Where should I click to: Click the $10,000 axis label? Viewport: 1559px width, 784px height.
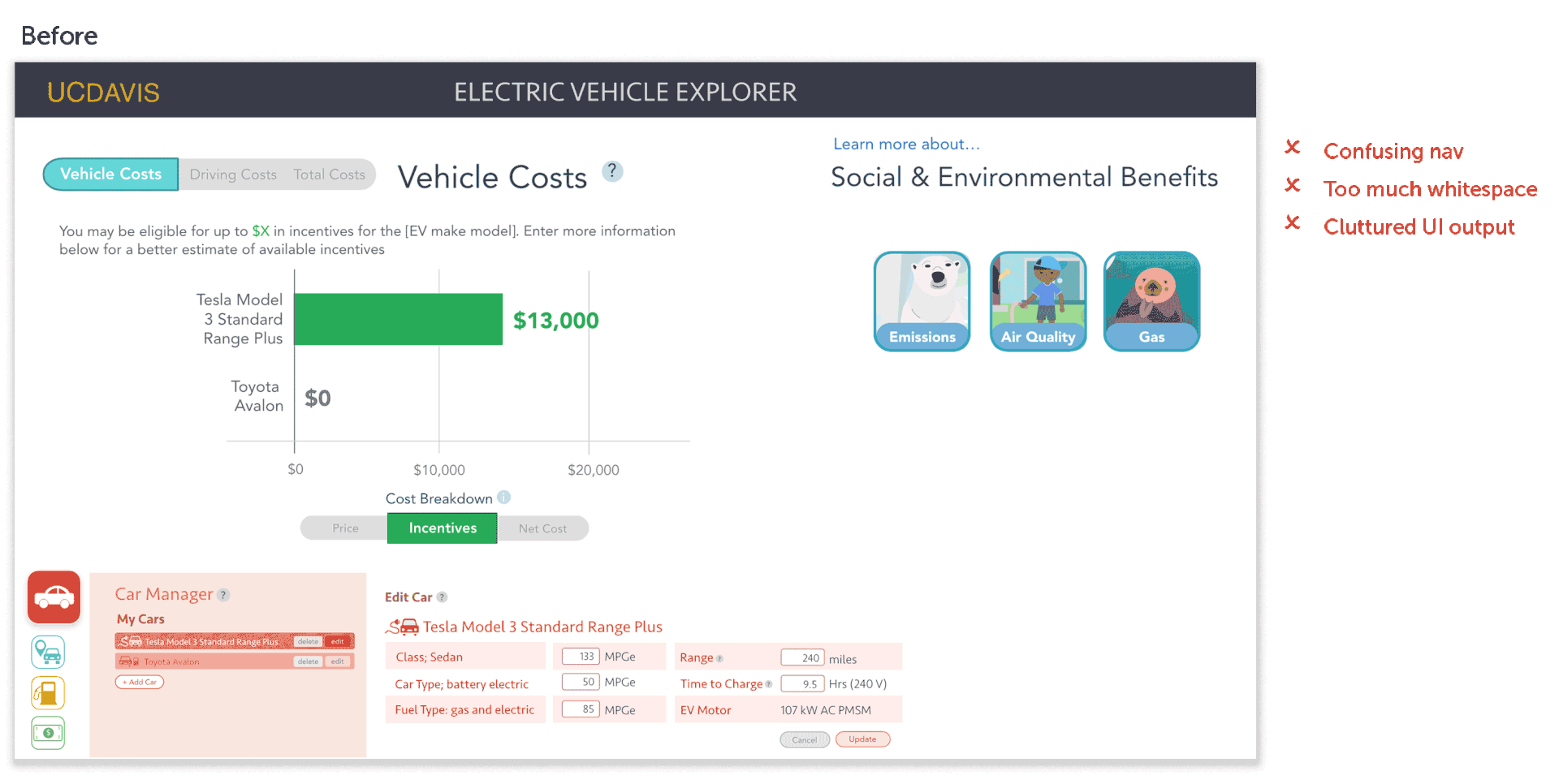click(439, 470)
